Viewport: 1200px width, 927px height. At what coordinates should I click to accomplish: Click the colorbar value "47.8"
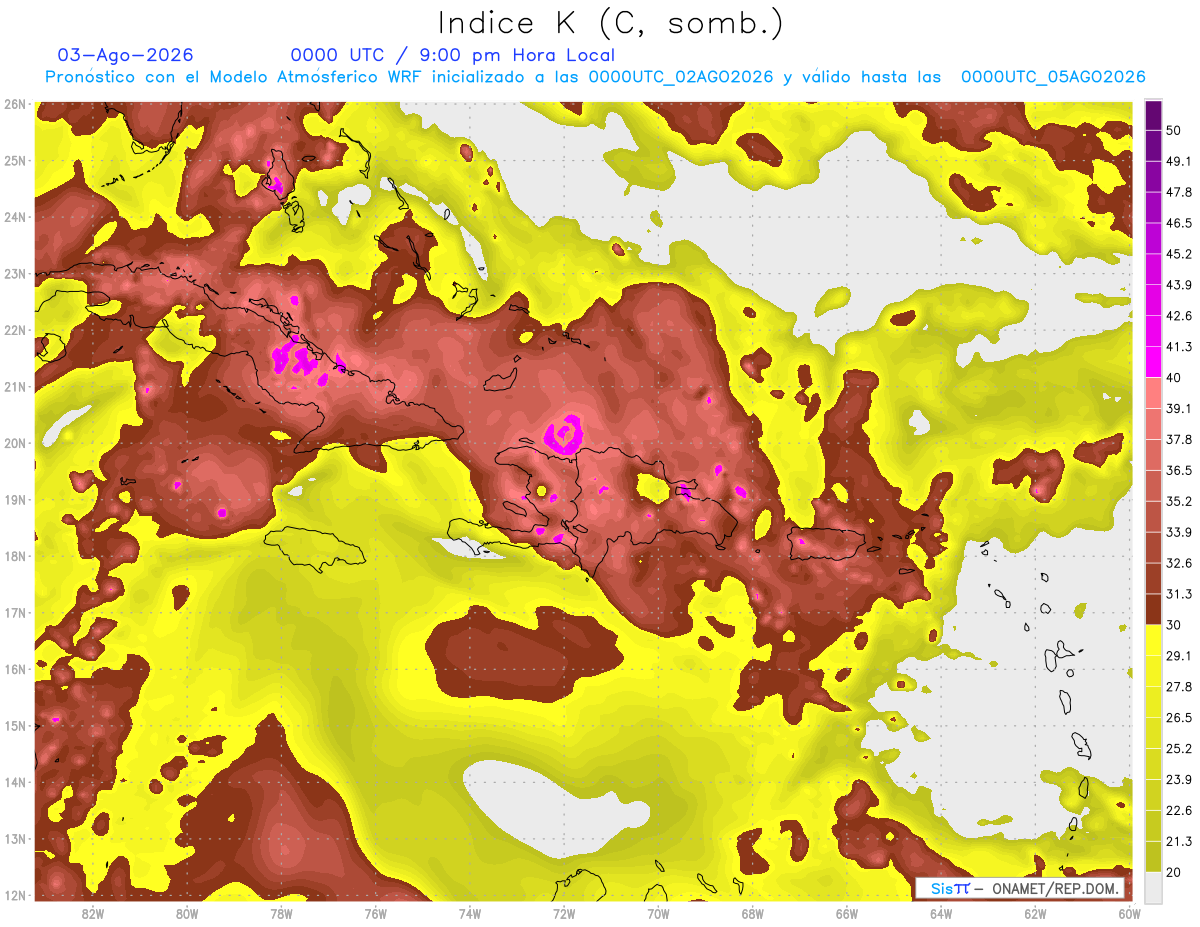click(x=1178, y=192)
